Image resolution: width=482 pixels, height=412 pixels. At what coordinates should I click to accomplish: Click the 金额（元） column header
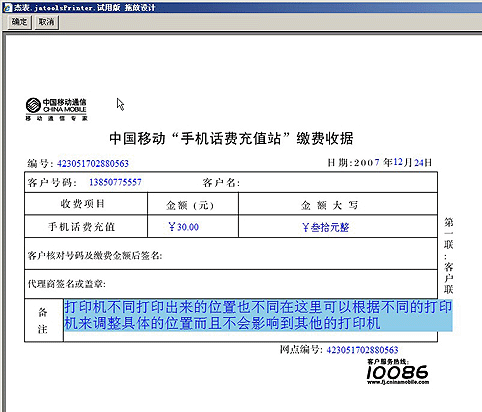coord(190,205)
